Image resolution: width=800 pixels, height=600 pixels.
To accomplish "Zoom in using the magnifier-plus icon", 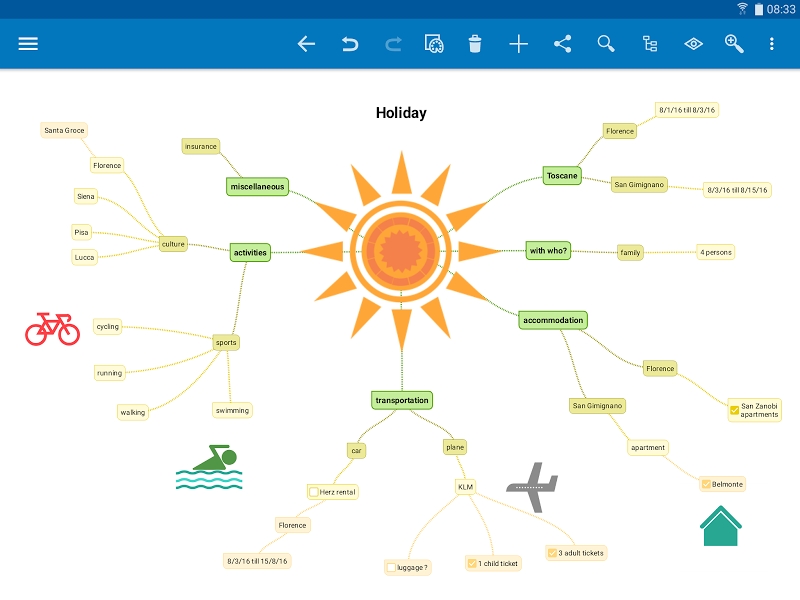I will point(736,44).
